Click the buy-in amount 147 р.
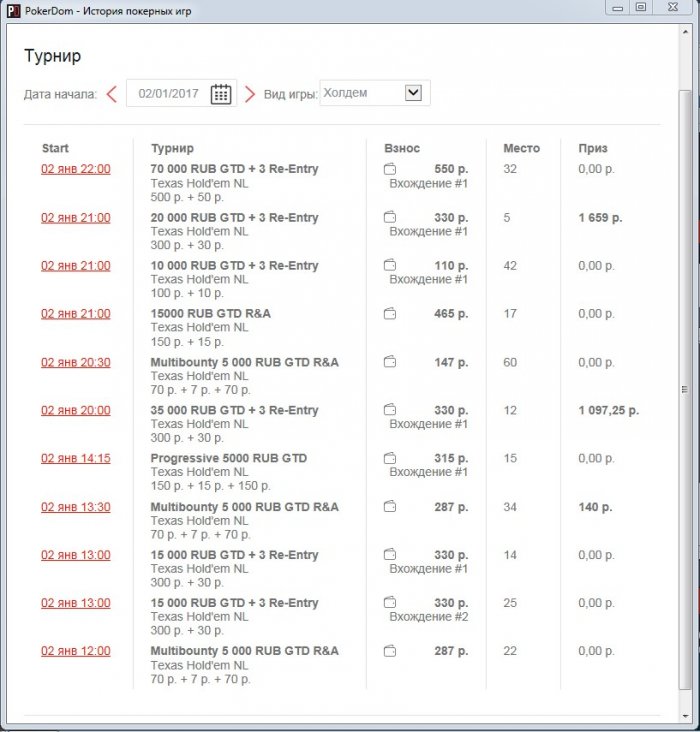The height and width of the screenshot is (732, 700). pos(451,362)
